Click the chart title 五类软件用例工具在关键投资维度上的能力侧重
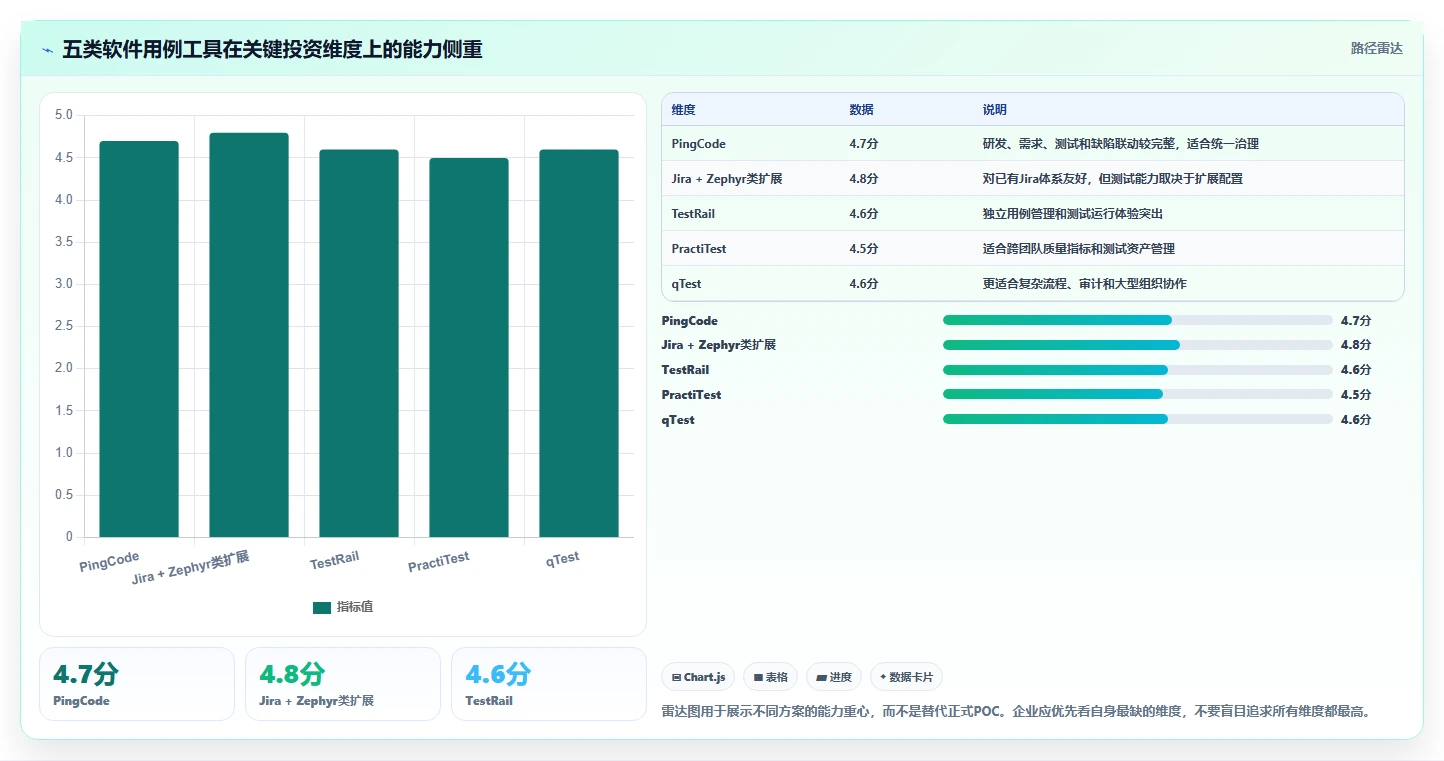 [x=272, y=50]
